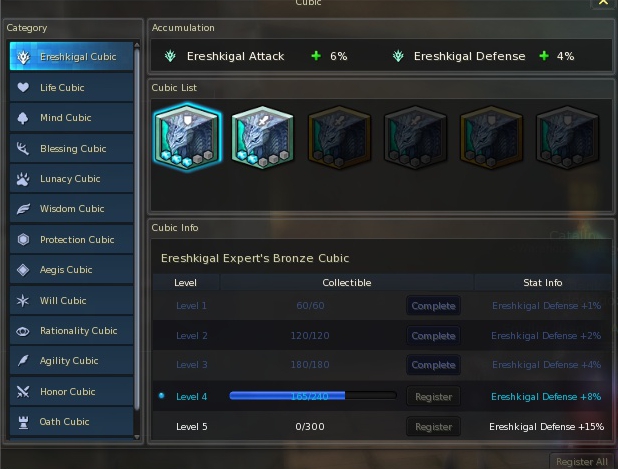Click the scroll up arrow of category list

point(137,45)
